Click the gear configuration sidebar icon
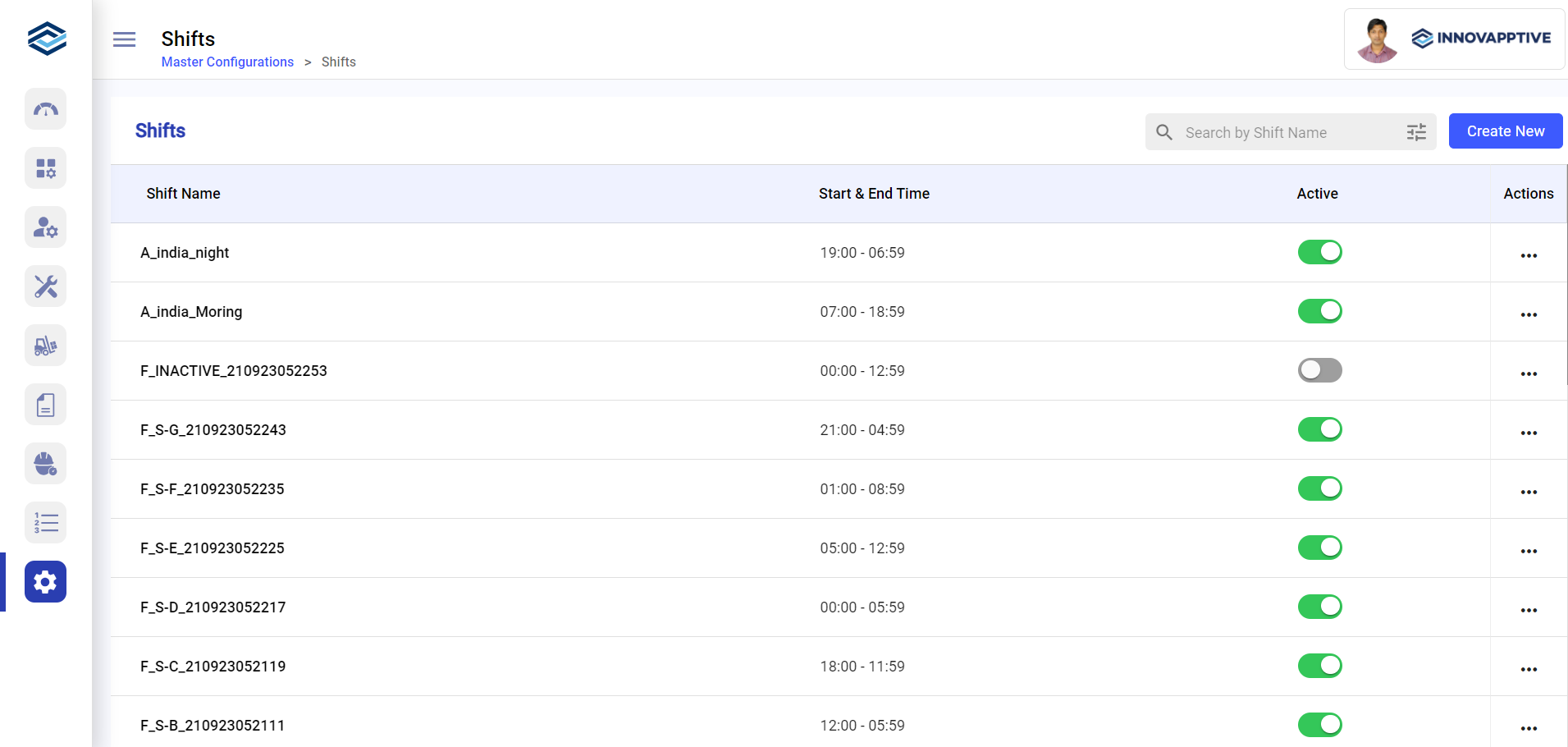1568x747 pixels. (x=45, y=582)
